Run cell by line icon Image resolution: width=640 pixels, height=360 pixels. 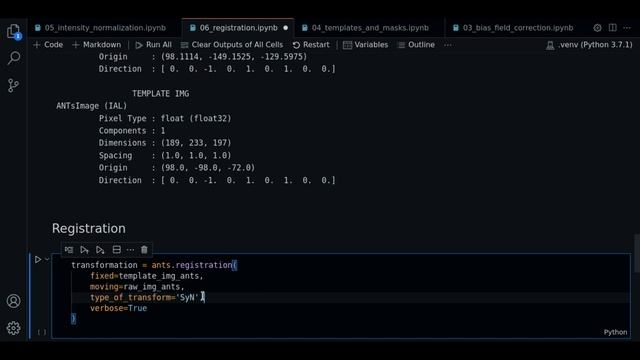[69, 250]
